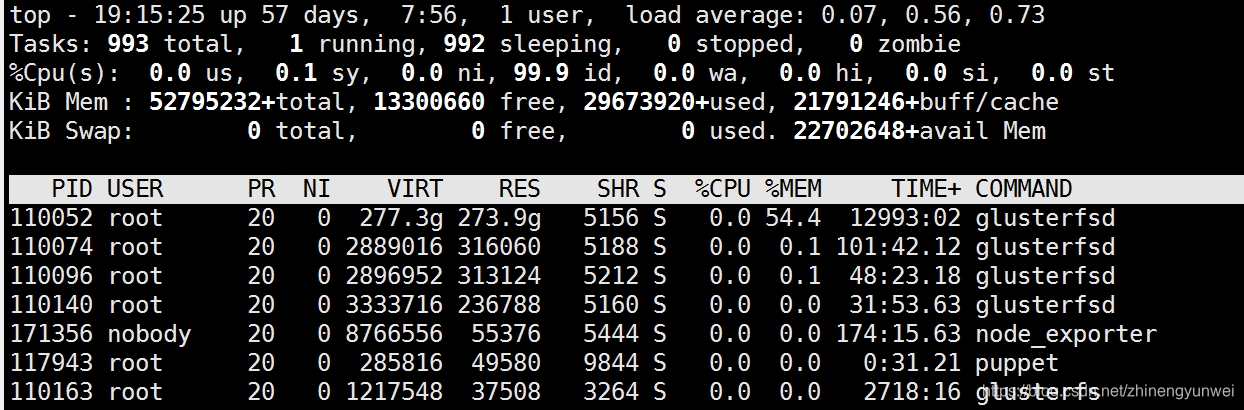Click PID 110074 in the process list

[x=50, y=247]
